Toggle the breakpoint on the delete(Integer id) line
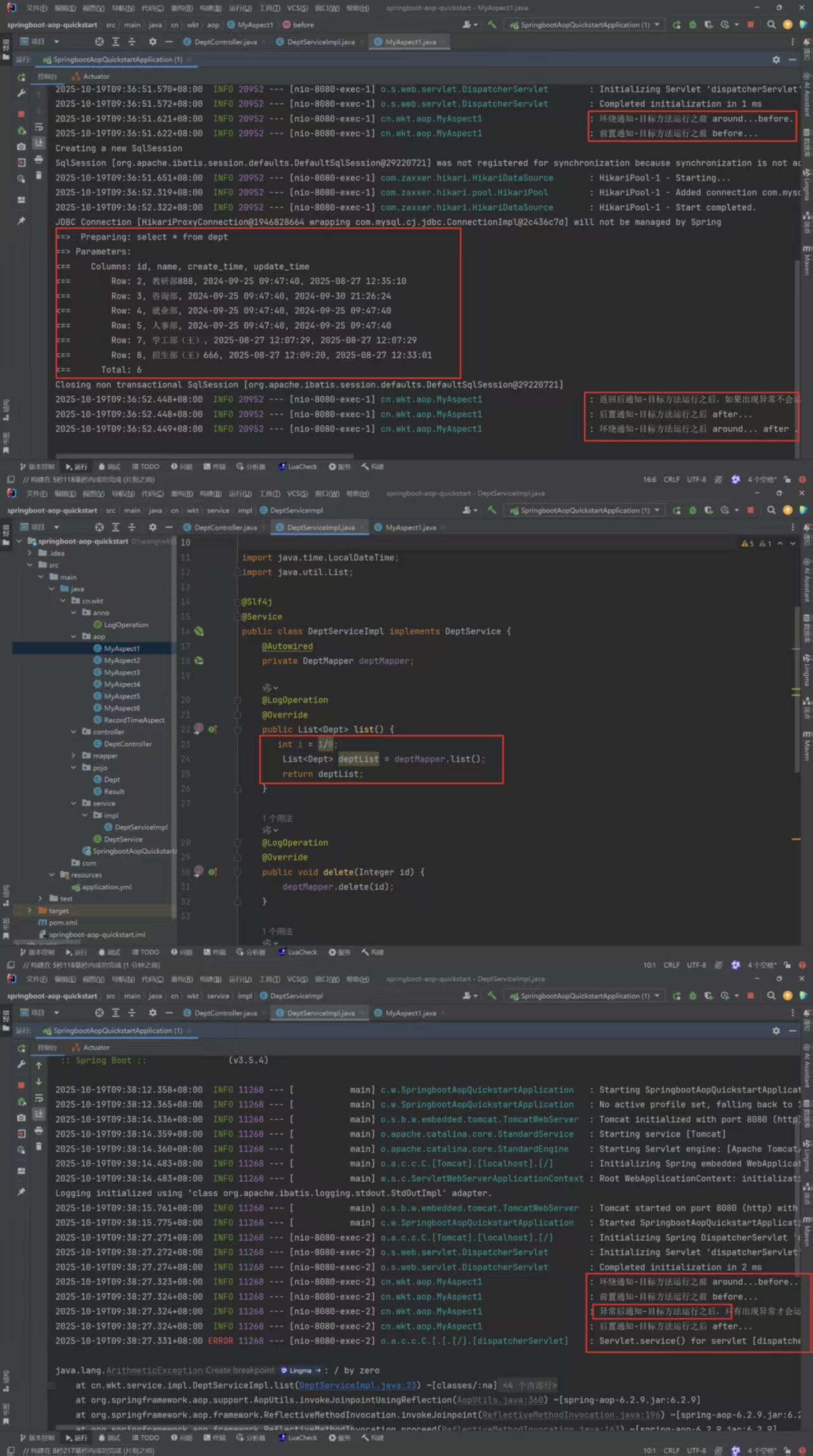 click(199, 871)
